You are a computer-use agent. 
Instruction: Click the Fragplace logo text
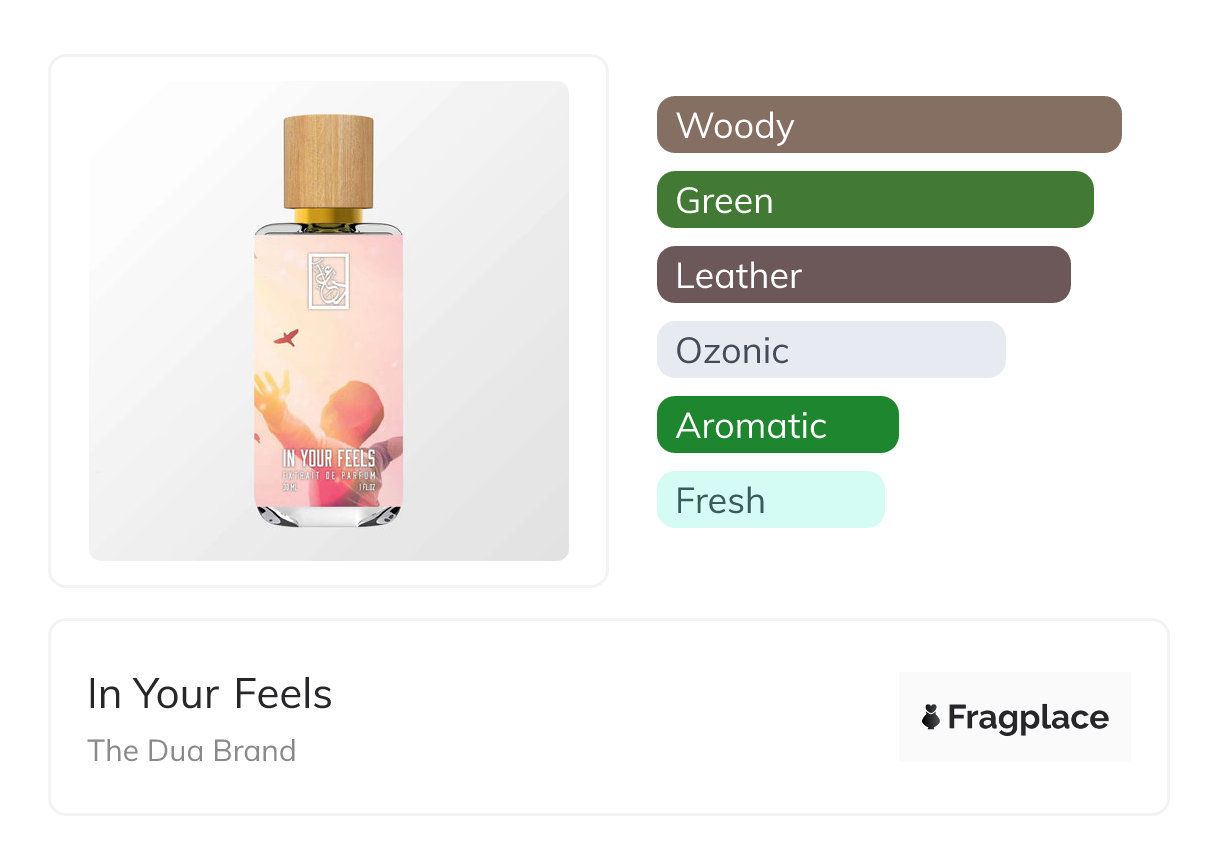pos(1027,717)
